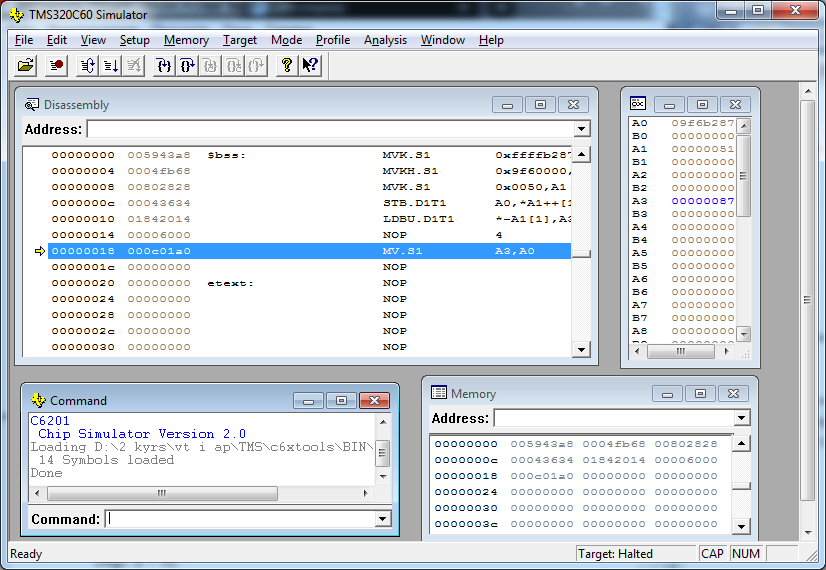Click the context help pointer-question icon

pyautogui.click(x=310, y=66)
